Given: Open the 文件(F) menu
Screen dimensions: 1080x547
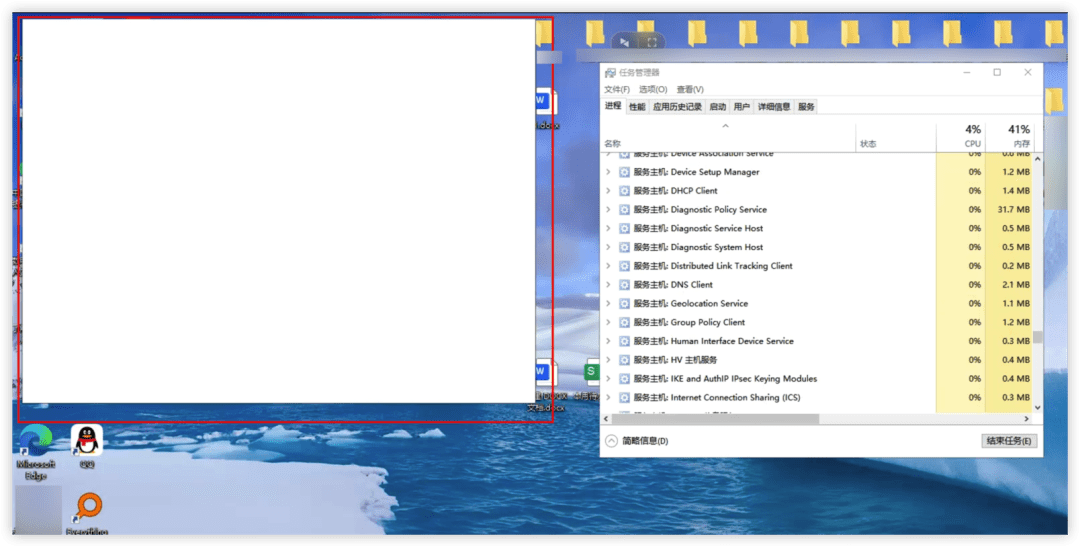Looking at the screenshot, I should [x=617, y=90].
